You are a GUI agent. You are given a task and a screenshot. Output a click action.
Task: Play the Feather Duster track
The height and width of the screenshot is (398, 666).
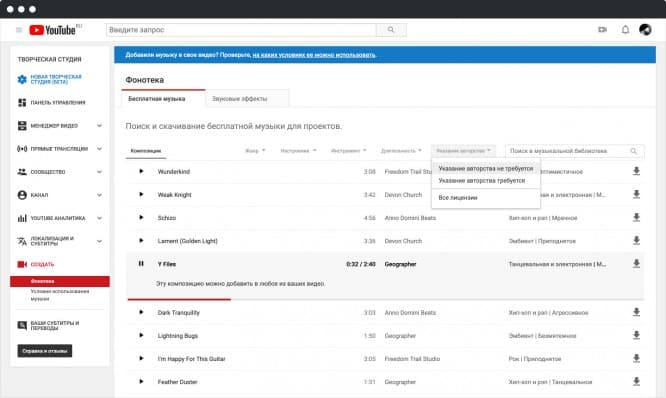coord(141,381)
